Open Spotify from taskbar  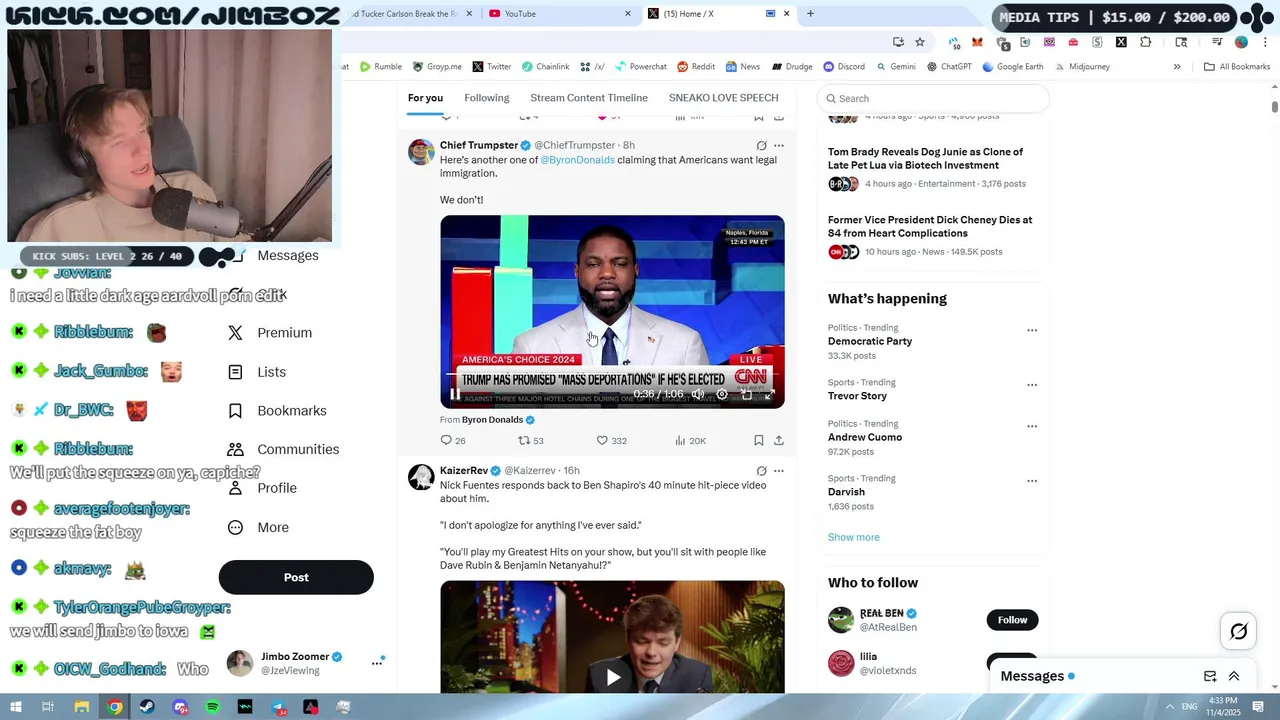point(212,707)
